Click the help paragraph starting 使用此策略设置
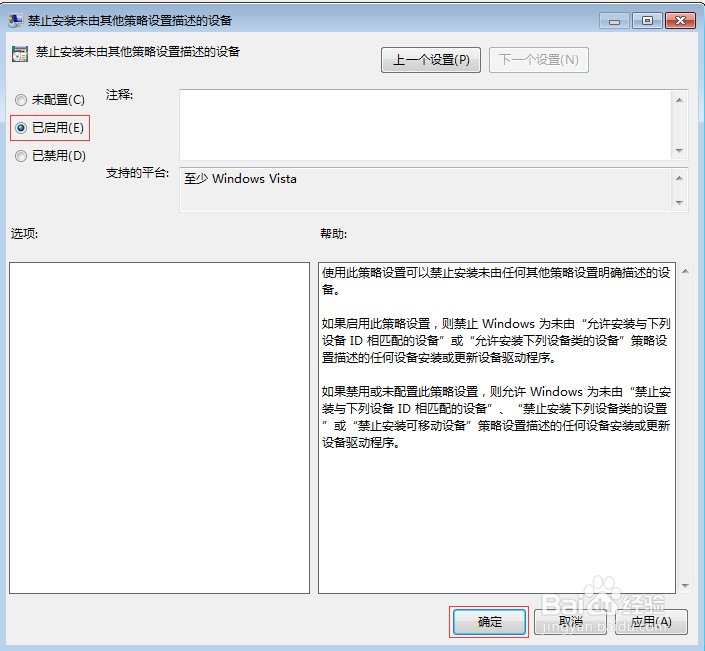This screenshot has height=651, width=705. point(496,281)
